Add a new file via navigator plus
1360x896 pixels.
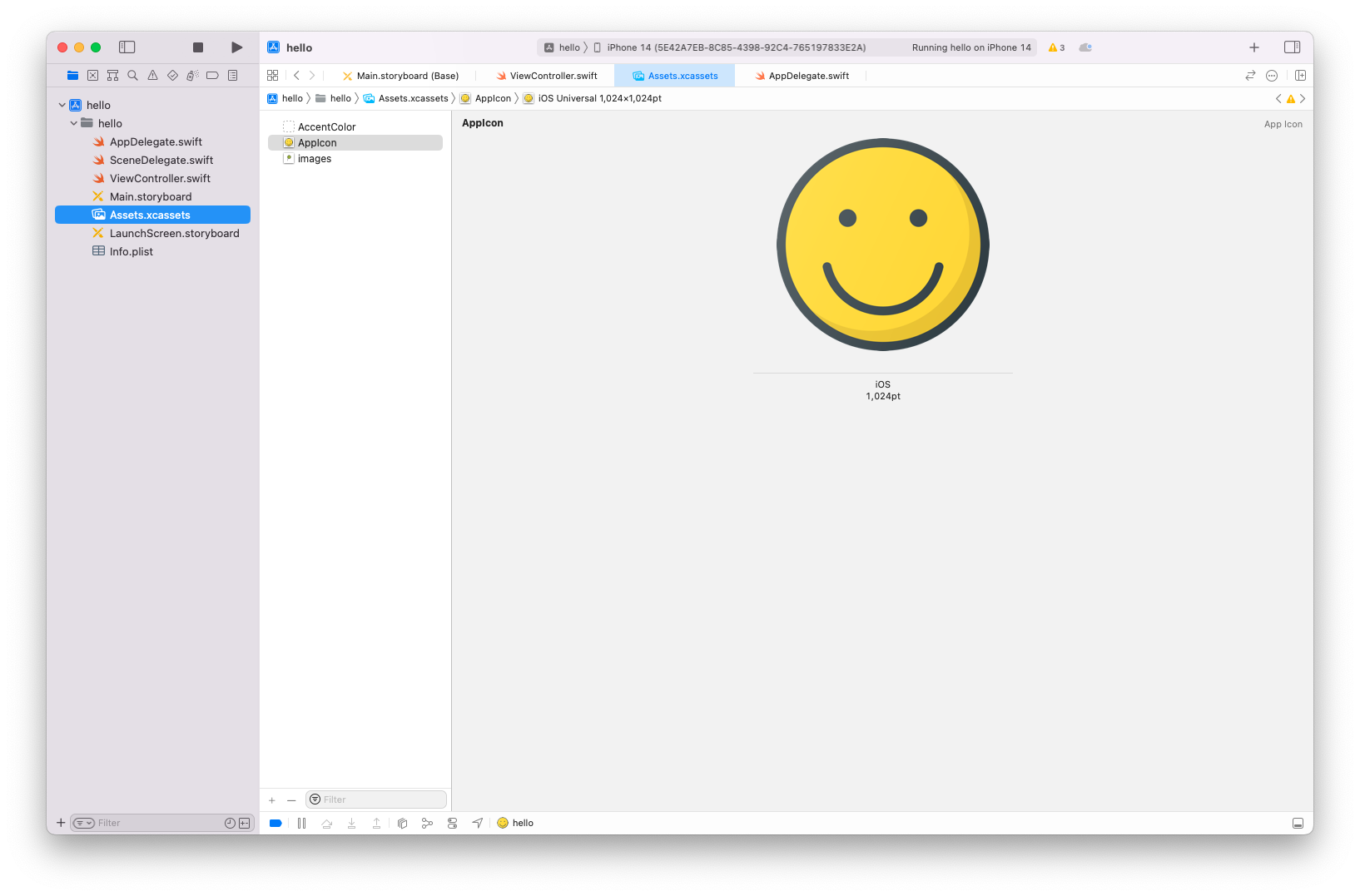coord(61,823)
